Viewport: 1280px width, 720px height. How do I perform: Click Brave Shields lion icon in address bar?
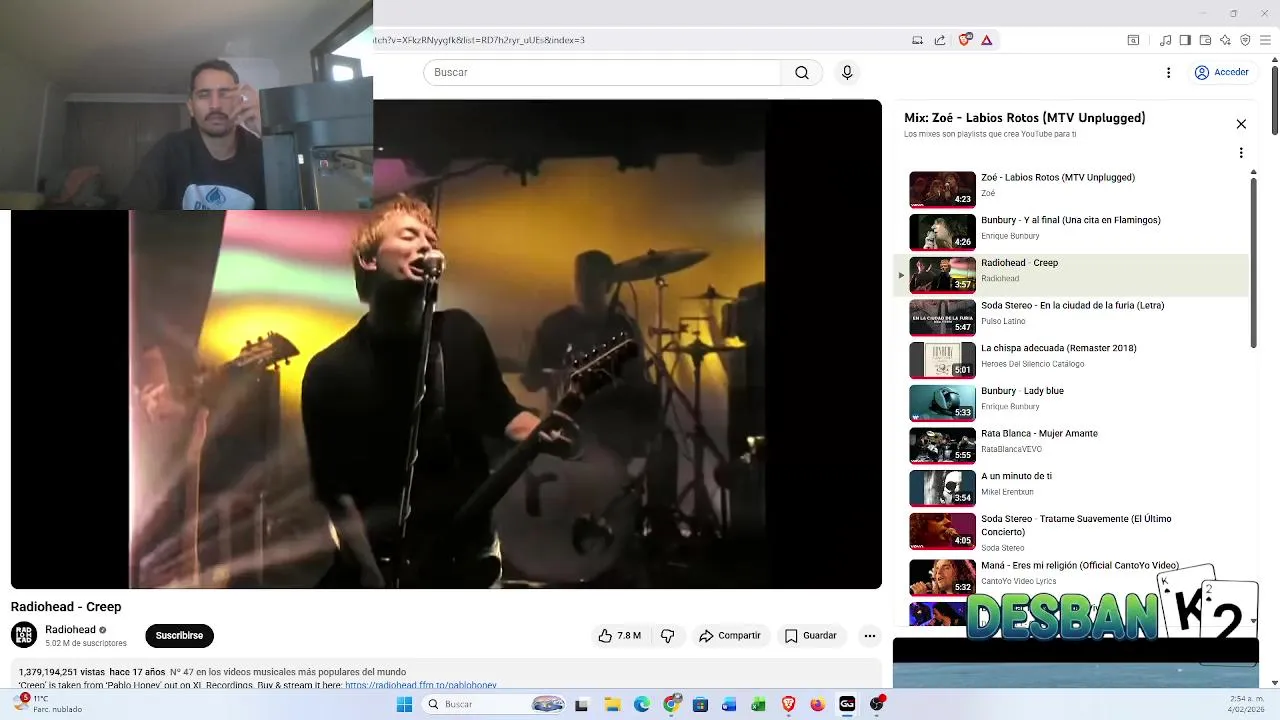tap(965, 40)
